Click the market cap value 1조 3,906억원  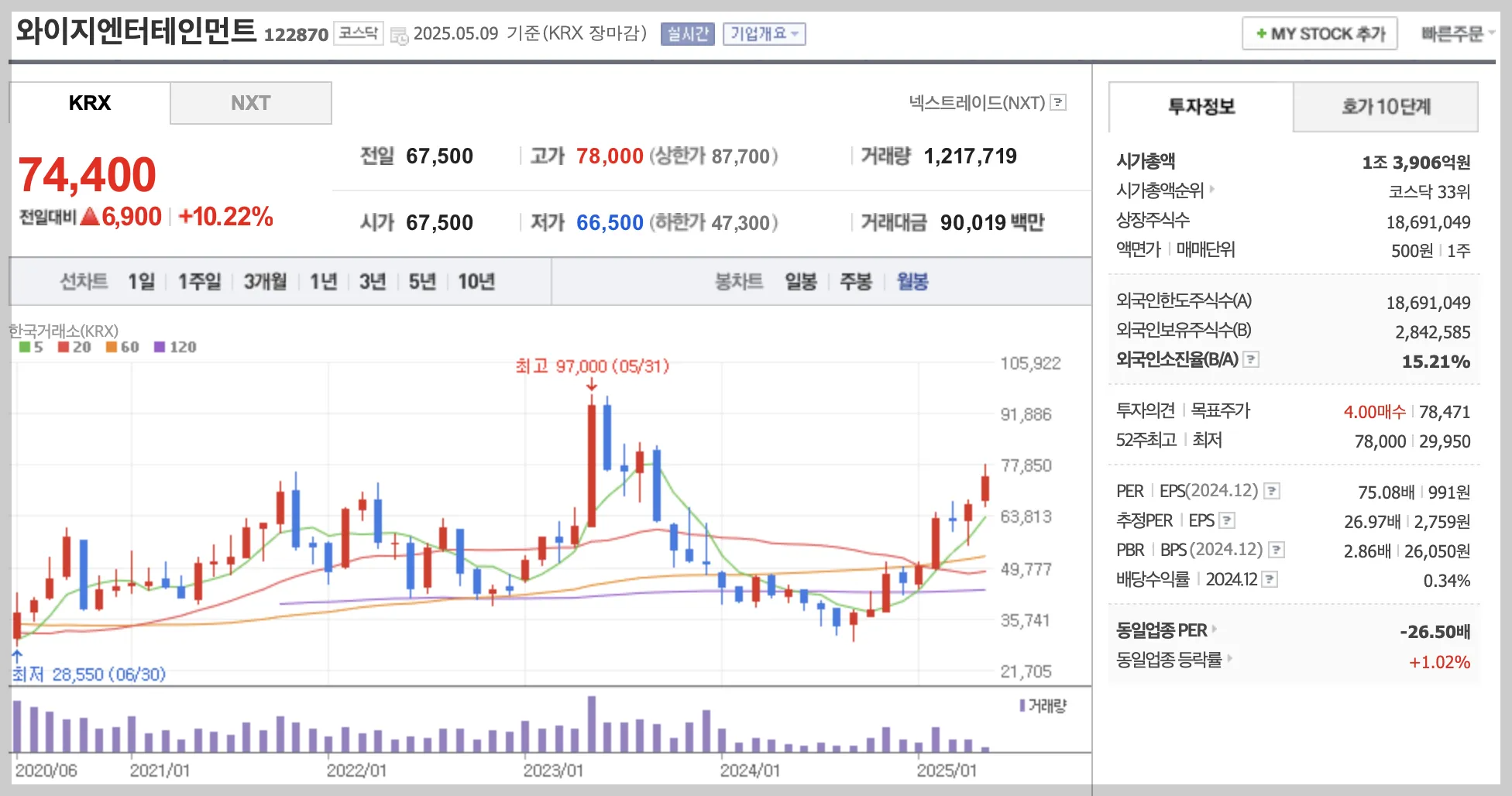pyautogui.click(x=1417, y=163)
